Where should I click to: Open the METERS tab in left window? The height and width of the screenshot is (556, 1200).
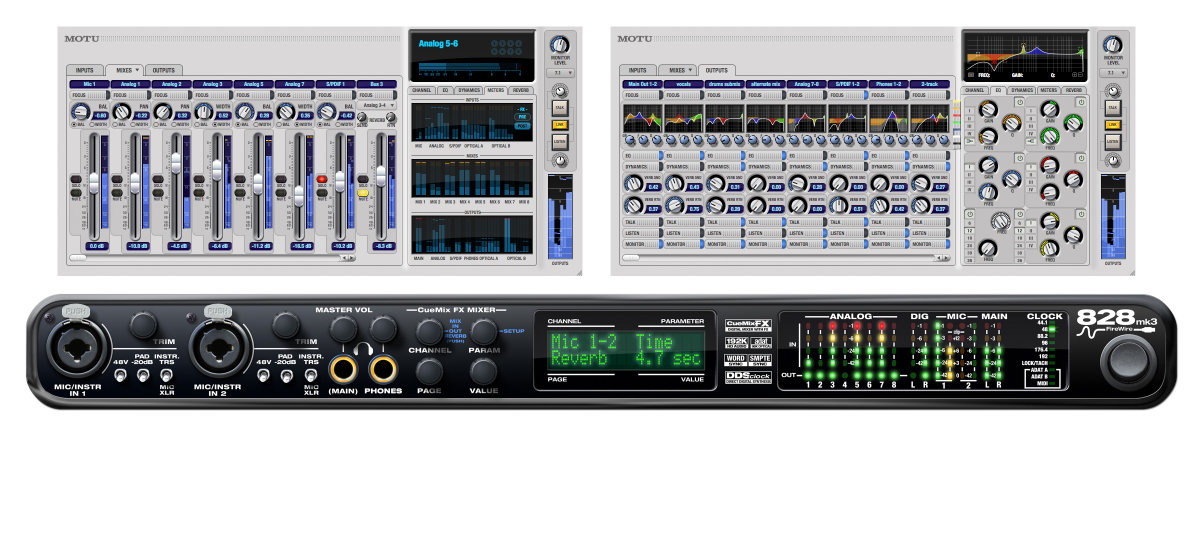pyautogui.click(x=495, y=90)
